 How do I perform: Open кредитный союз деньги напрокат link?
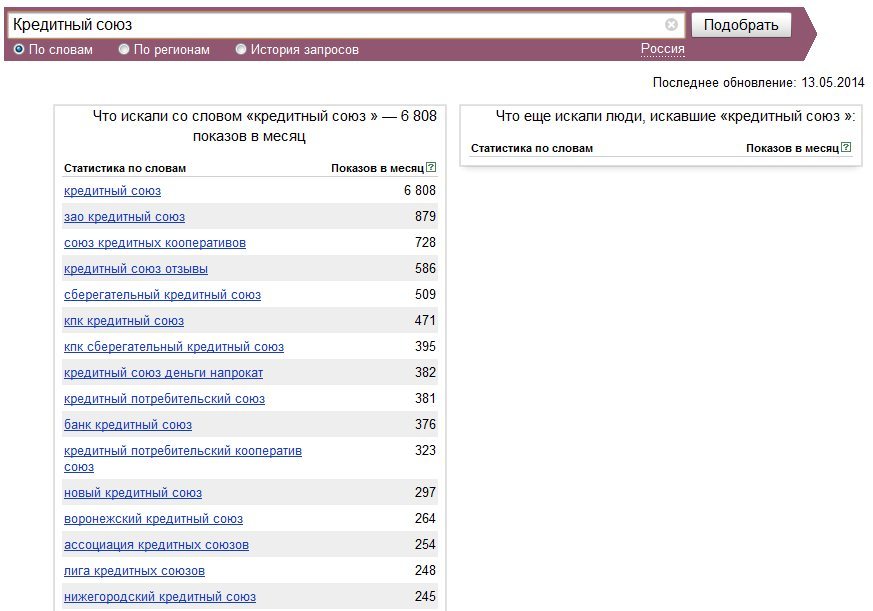pyautogui.click(x=164, y=373)
